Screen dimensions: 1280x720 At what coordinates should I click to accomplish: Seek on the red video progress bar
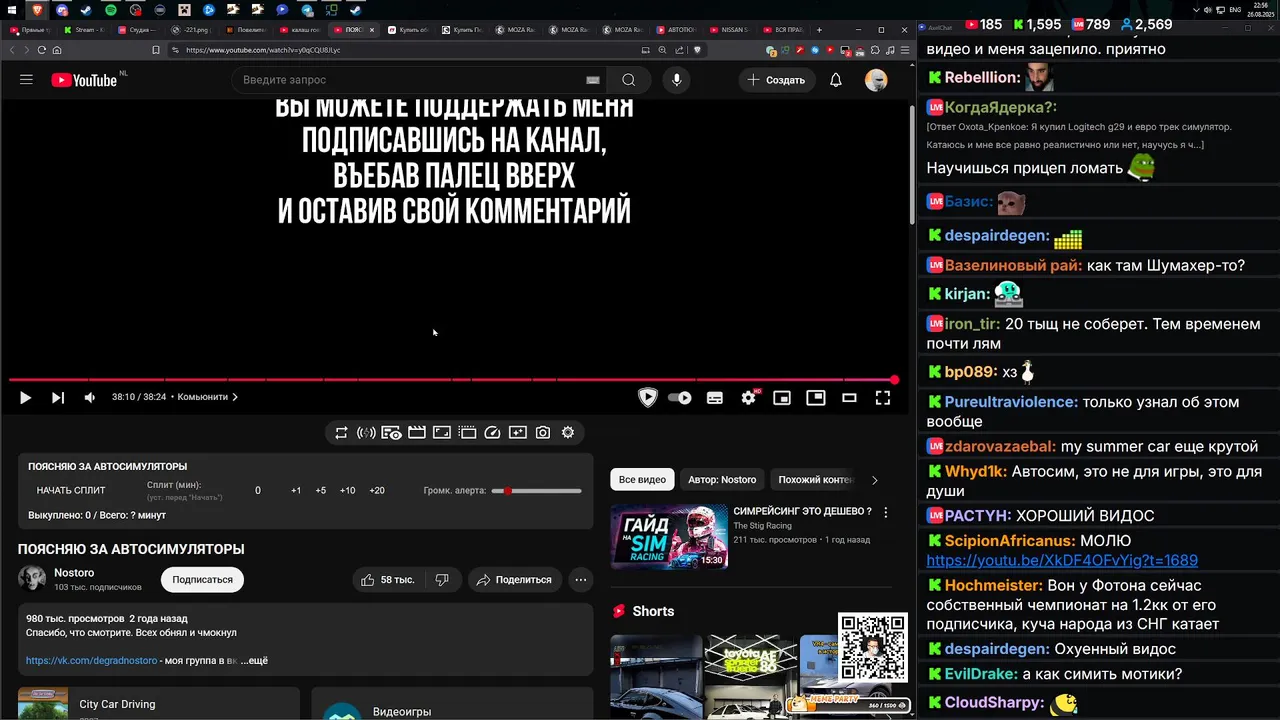pos(453,380)
